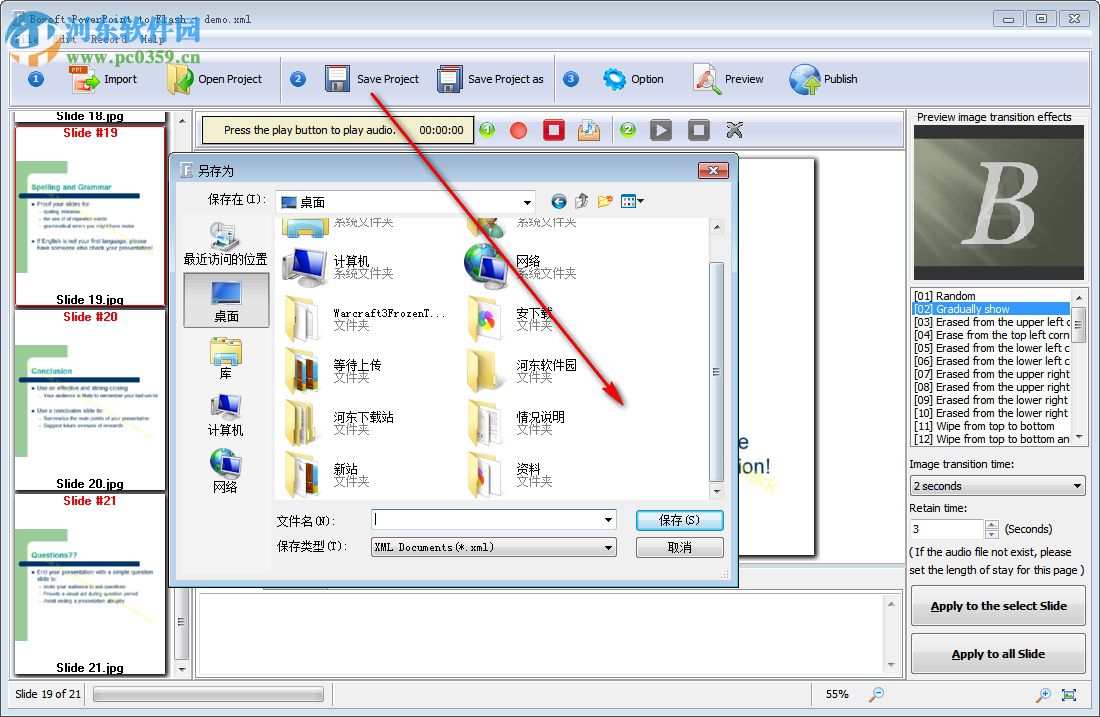Import an audio file via the note icon

point(588,130)
